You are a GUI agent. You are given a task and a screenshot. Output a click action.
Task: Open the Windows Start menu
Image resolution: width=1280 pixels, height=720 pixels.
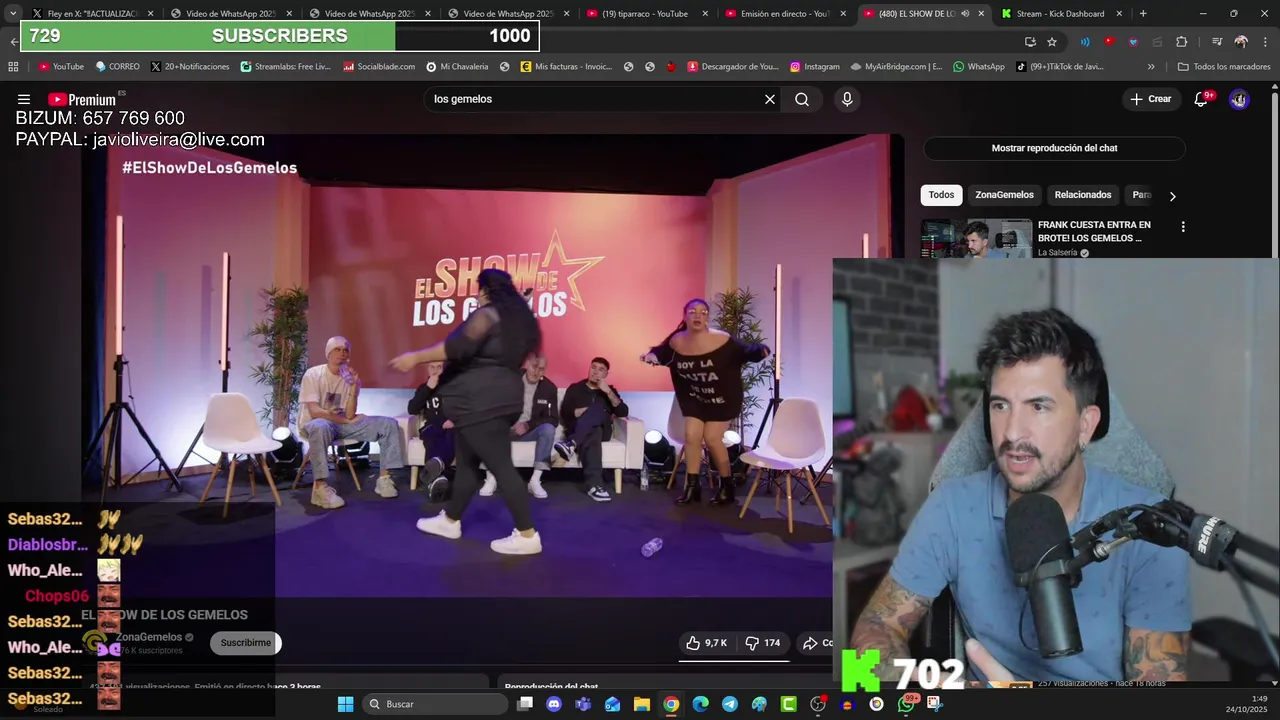345,704
